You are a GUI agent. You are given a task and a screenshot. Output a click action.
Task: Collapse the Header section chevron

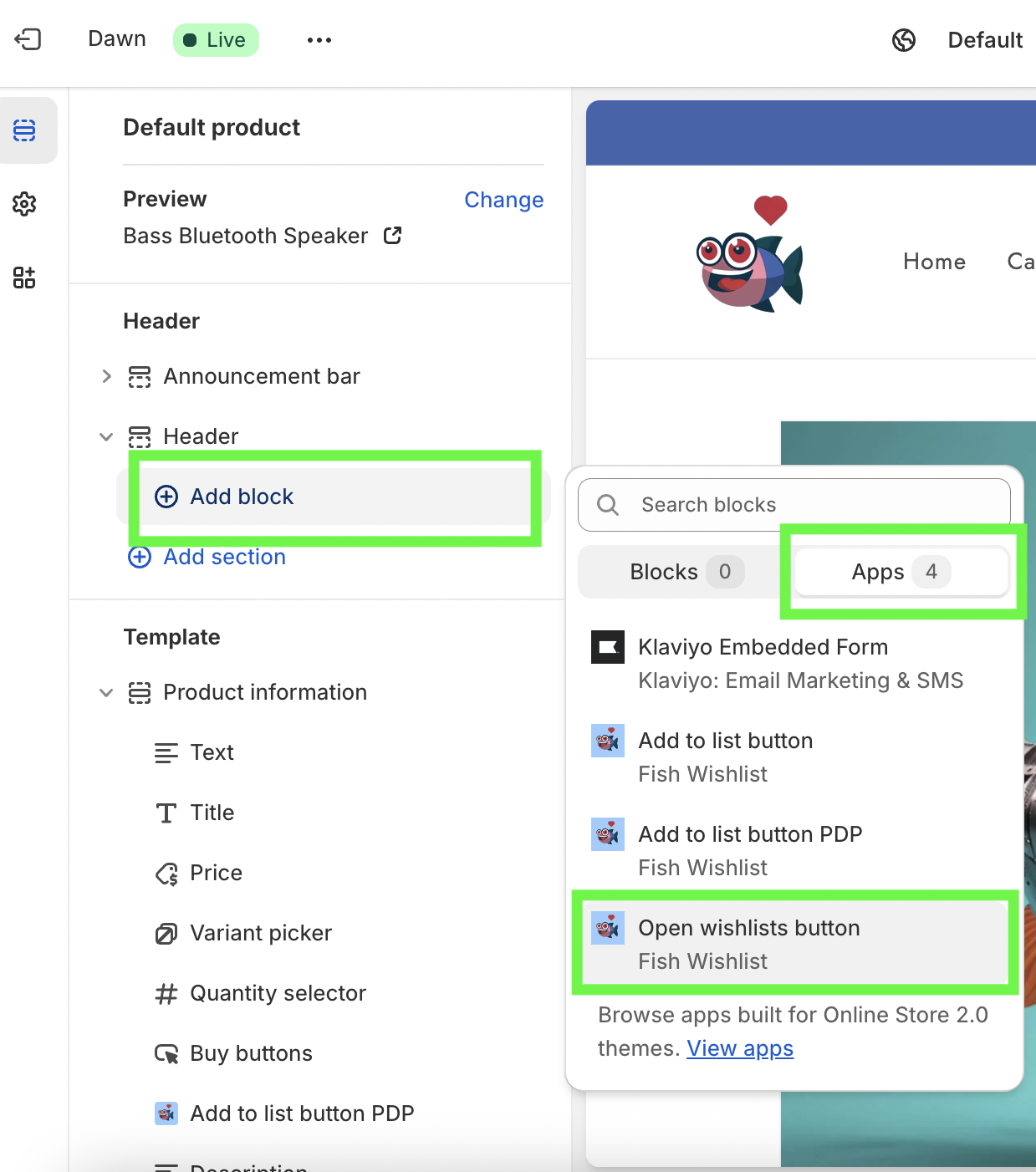pos(106,436)
